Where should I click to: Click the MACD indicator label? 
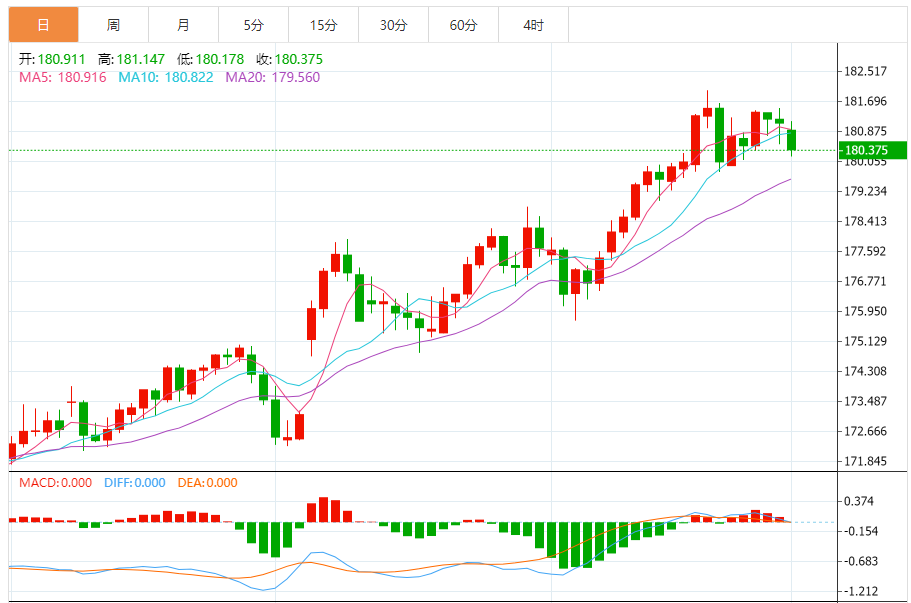[55, 483]
